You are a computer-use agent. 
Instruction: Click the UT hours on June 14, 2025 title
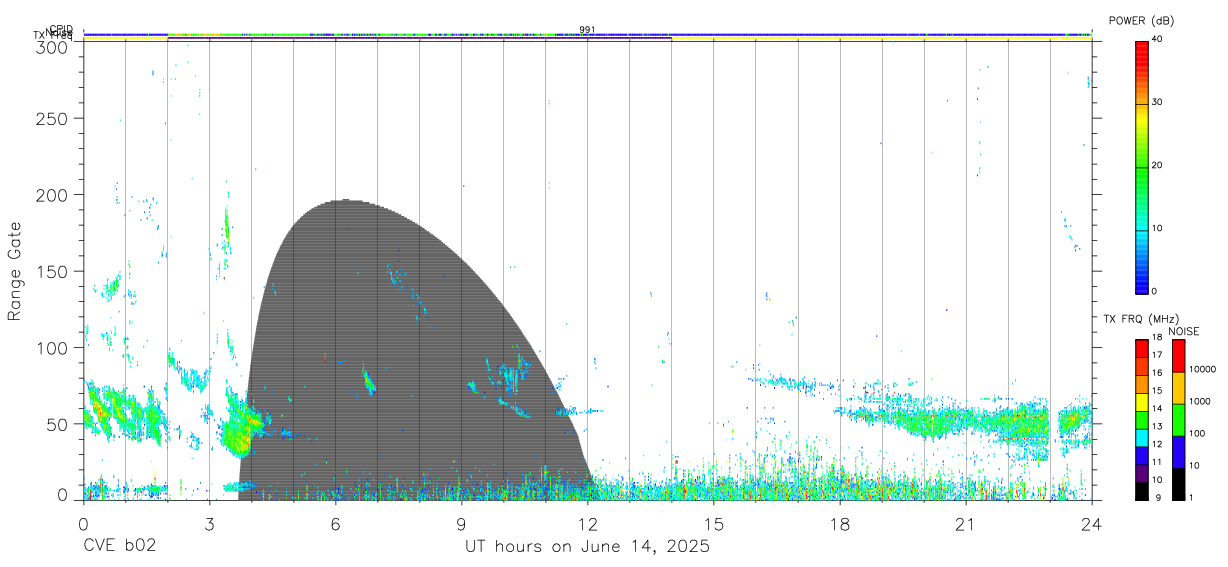[x=587, y=547]
